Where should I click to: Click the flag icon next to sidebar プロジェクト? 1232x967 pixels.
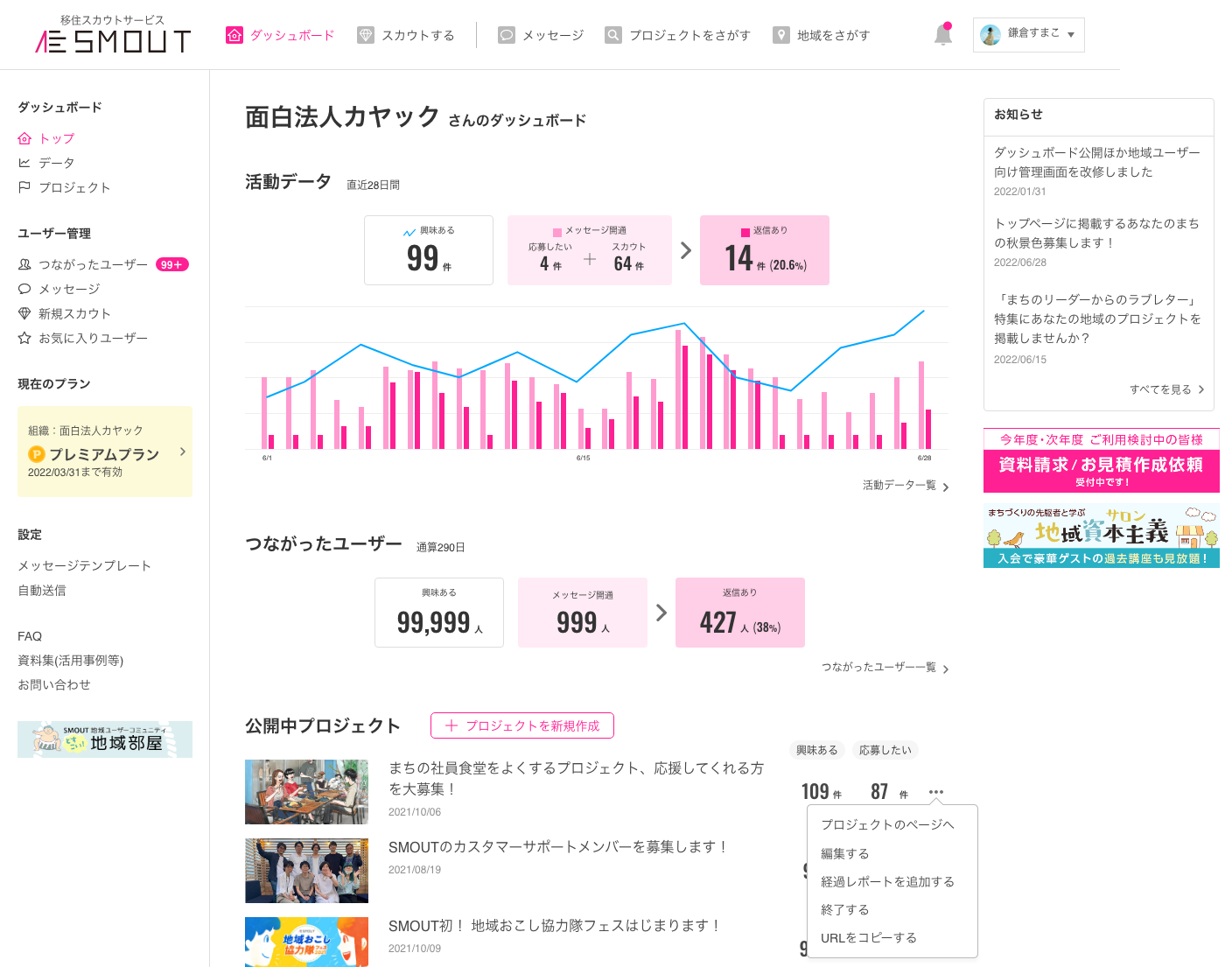pyautogui.click(x=24, y=187)
